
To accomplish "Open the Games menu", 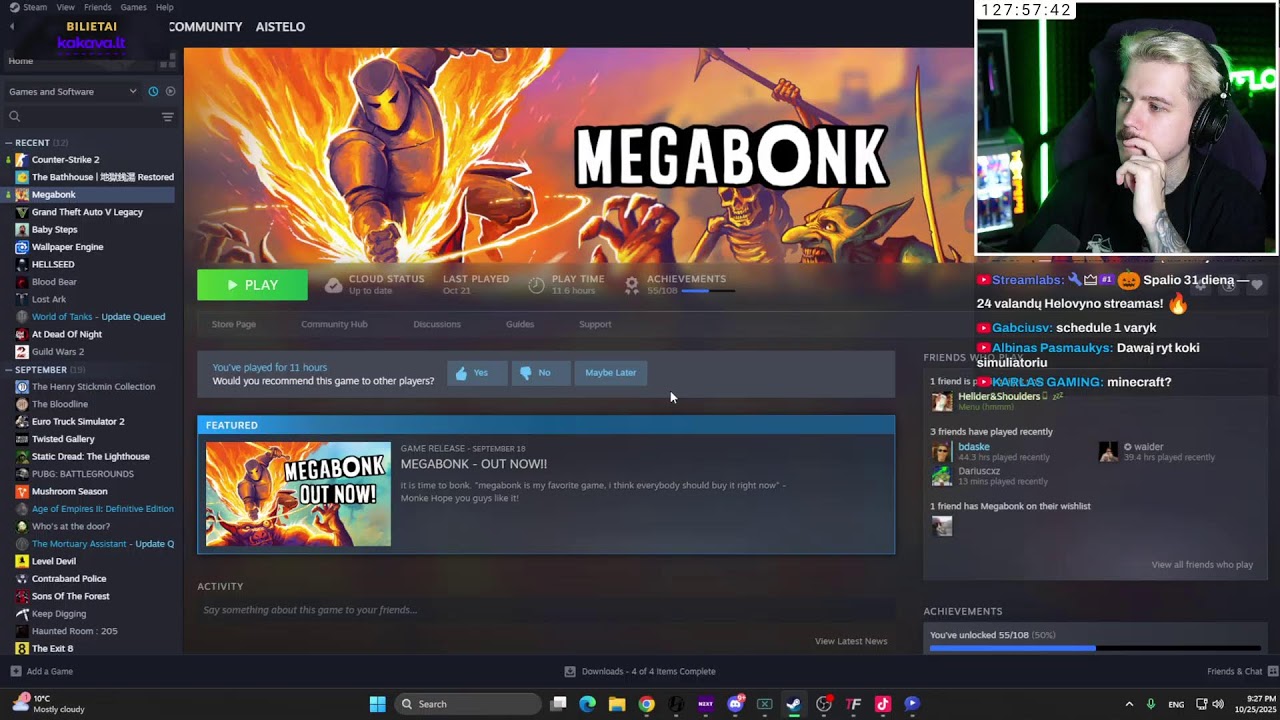I will click(134, 7).
